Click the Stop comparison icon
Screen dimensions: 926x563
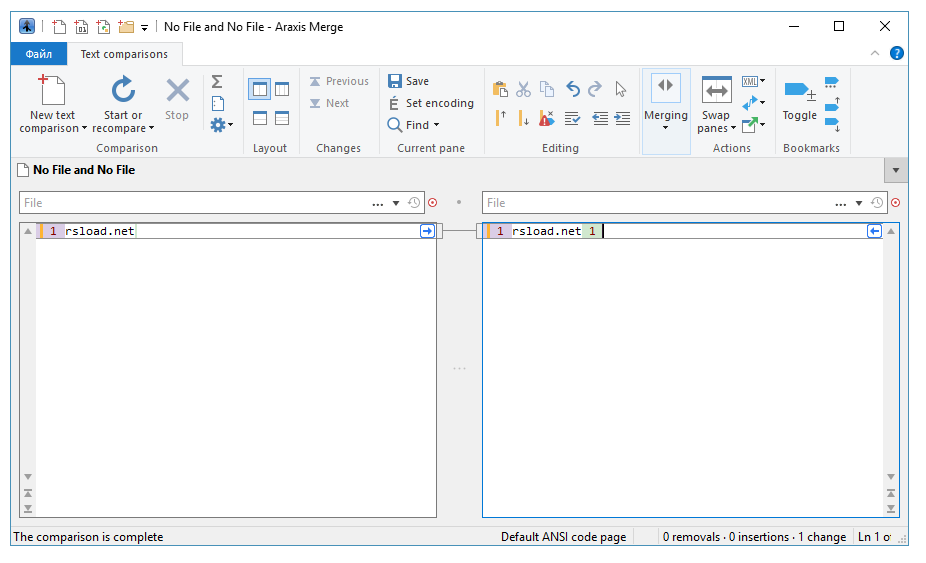177,90
